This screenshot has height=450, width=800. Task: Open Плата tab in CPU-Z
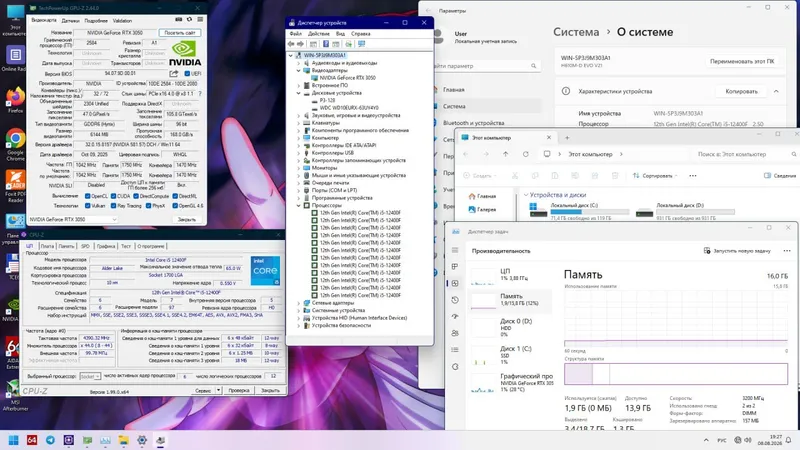pos(47,246)
